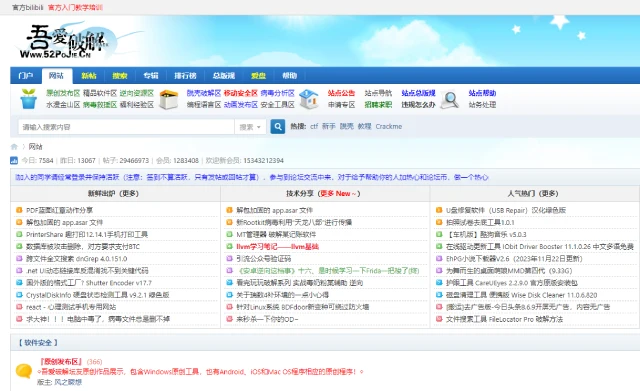Click the large magnifying glass icon
640x391 pixels.
[x=450, y=99]
